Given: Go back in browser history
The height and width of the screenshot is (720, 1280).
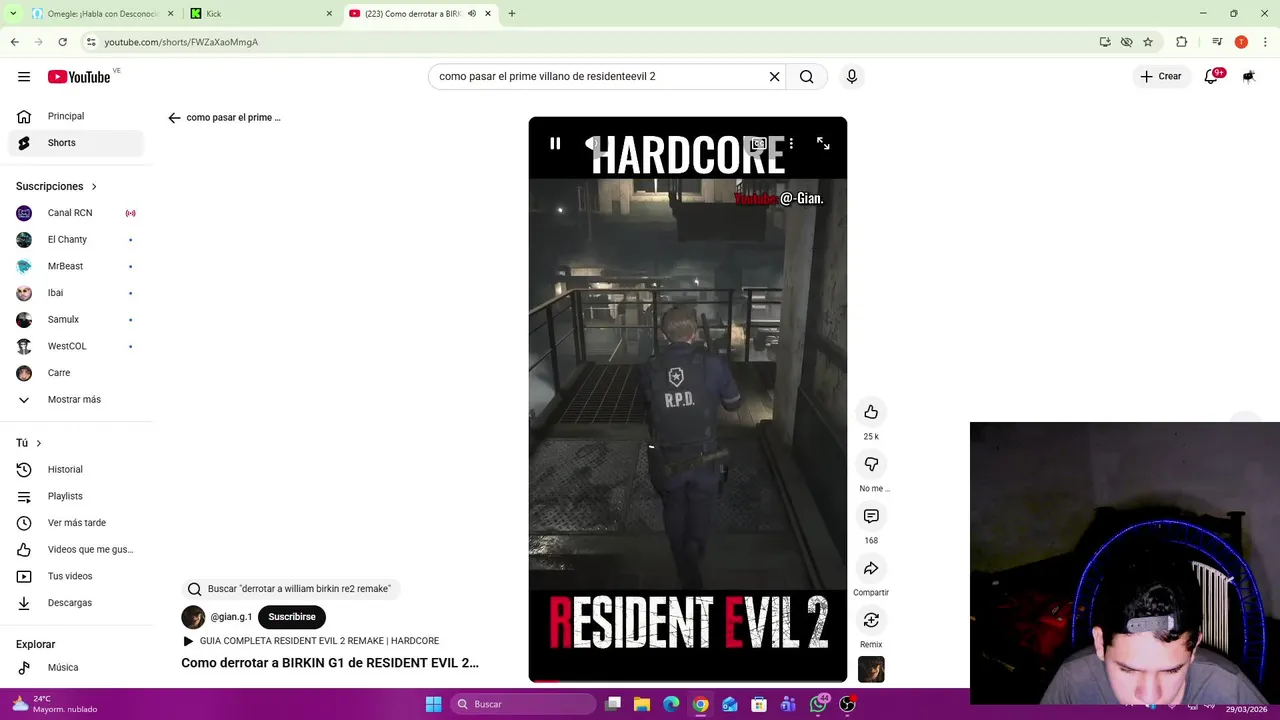Looking at the screenshot, I should [x=14, y=42].
